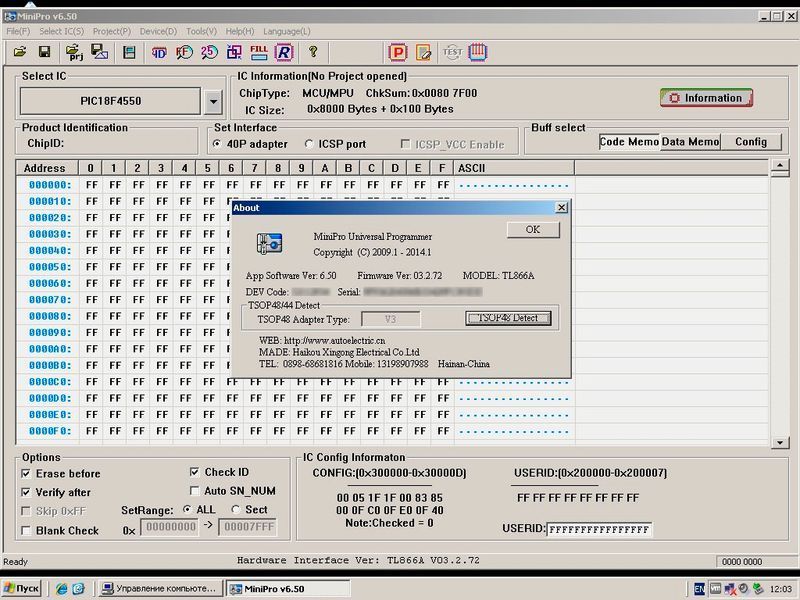Open the Select IC dropdown arrow

click(x=213, y=101)
